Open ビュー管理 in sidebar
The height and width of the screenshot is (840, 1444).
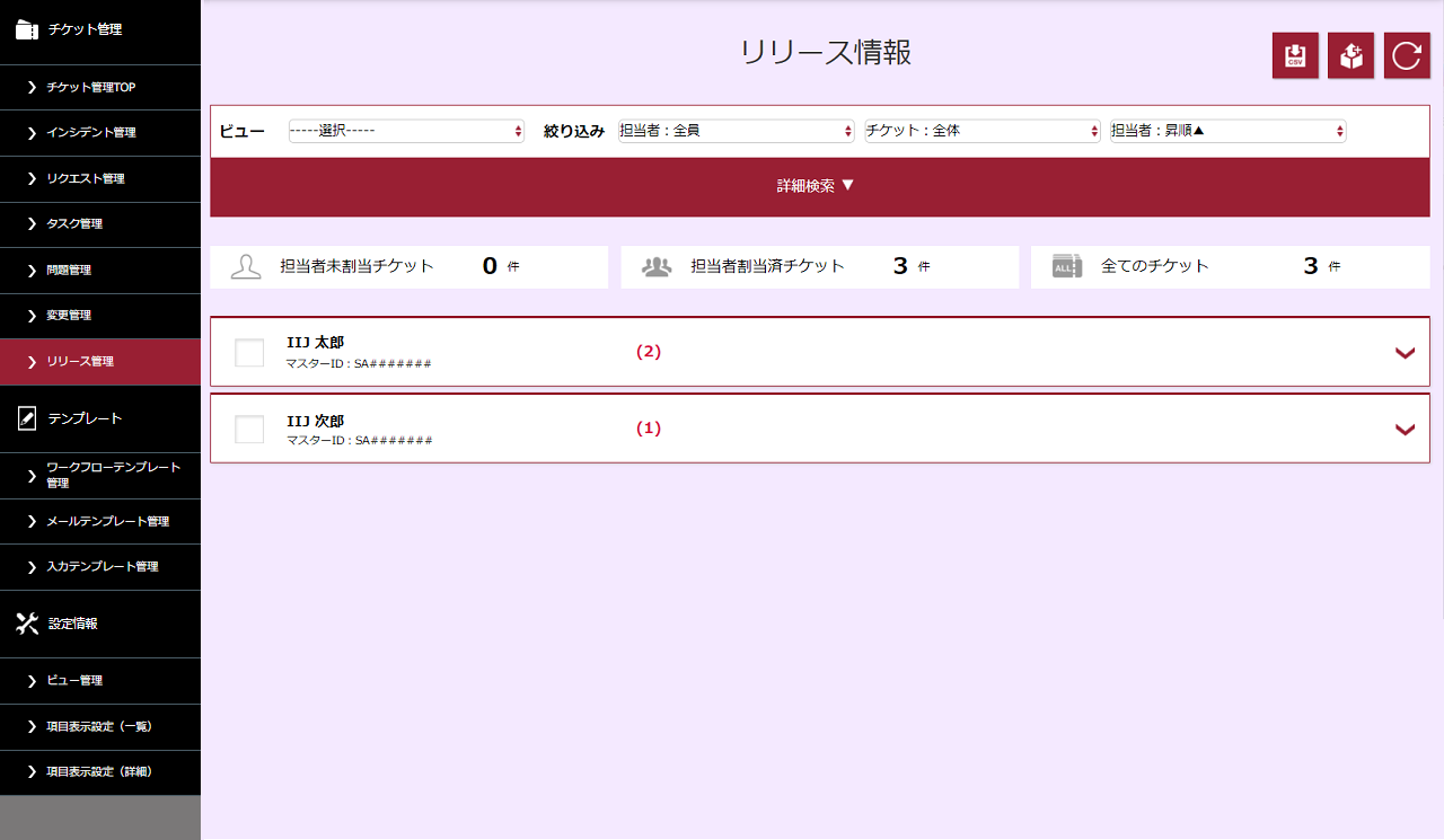(100, 681)
